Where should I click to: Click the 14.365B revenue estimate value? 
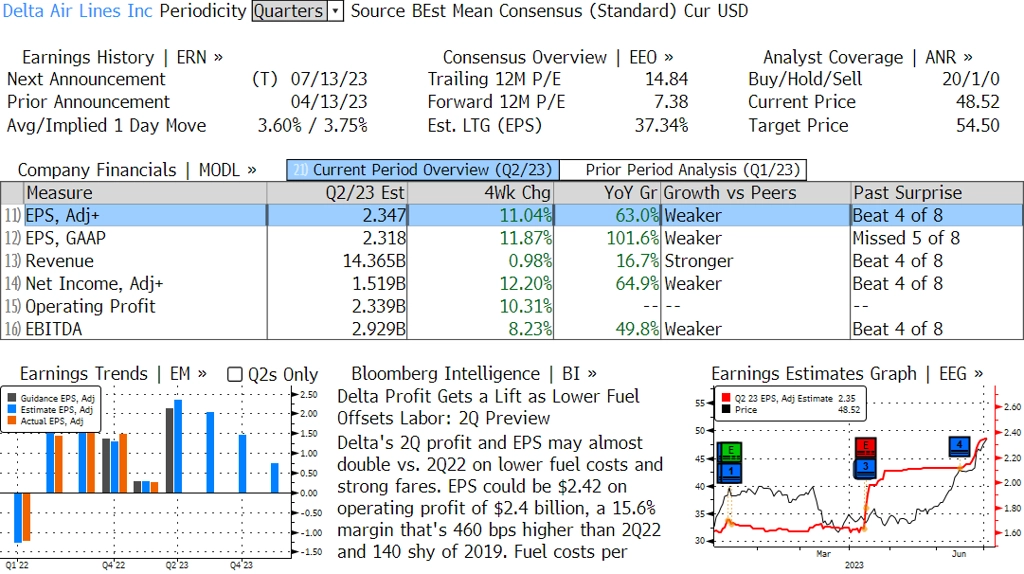374,261
